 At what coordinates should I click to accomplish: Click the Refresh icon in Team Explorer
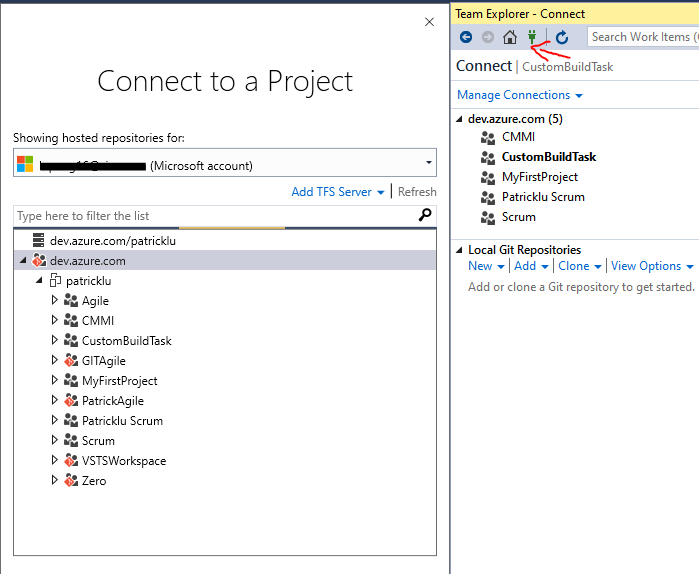[x=562, y=37]
